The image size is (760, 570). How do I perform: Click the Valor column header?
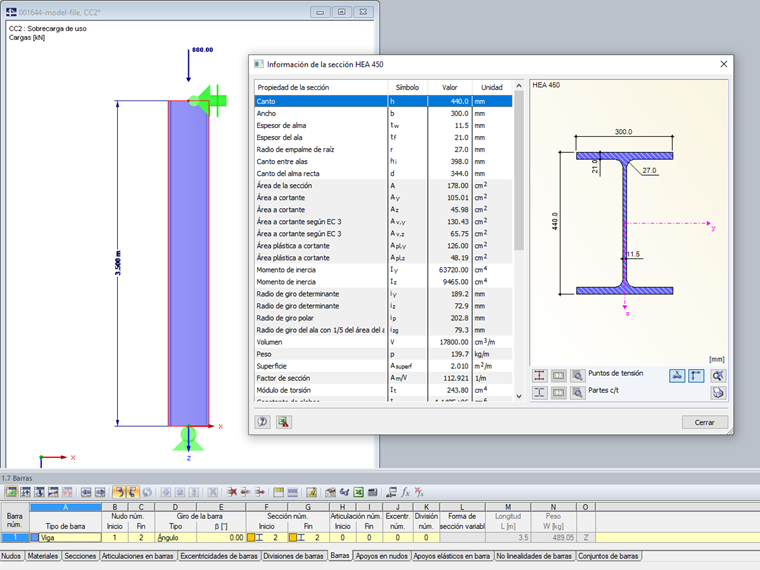(449, 87)
